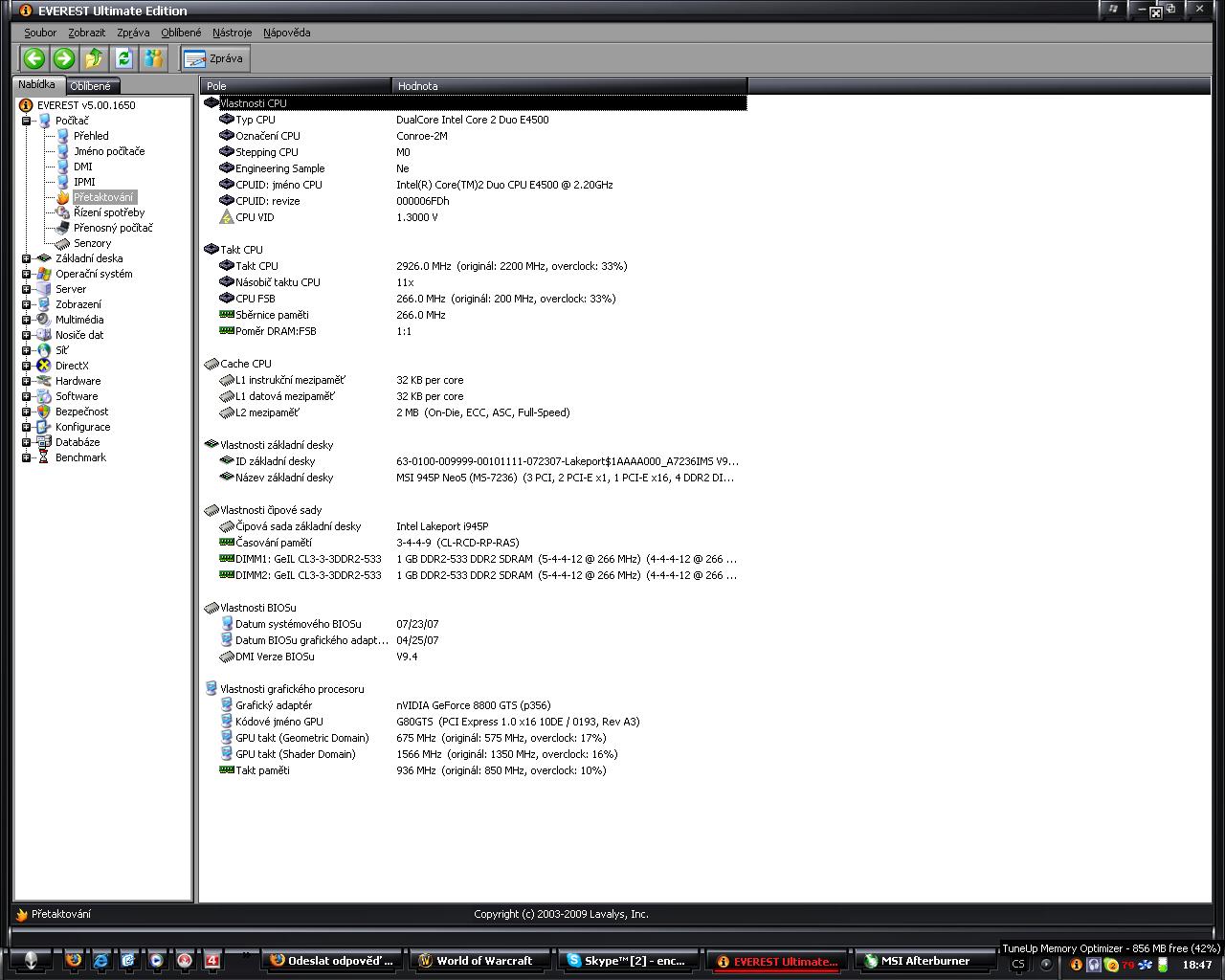This screenshot has width=1225, height=980.
Task: Click the Přetaktování flame icon in tree
Action: [x=62, y=197]
